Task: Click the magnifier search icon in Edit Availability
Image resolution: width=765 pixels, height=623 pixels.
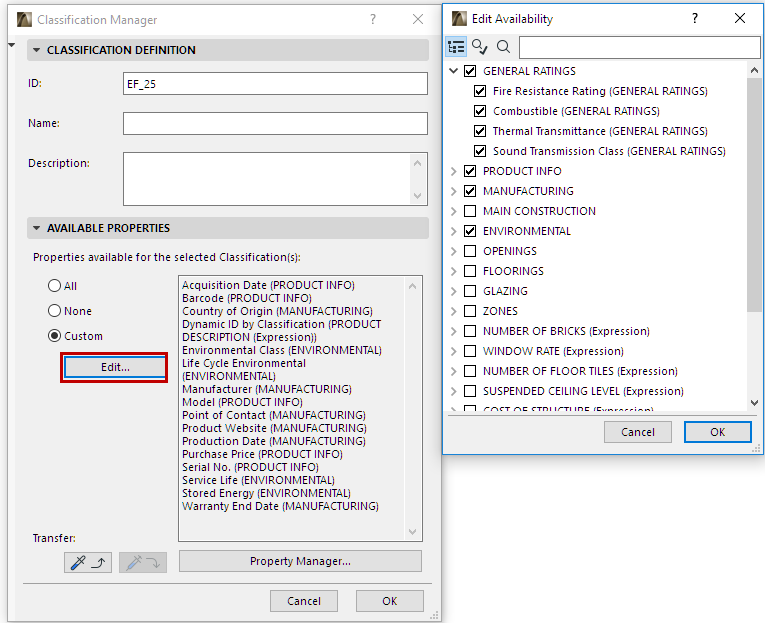Action: (x=503, y=47)
